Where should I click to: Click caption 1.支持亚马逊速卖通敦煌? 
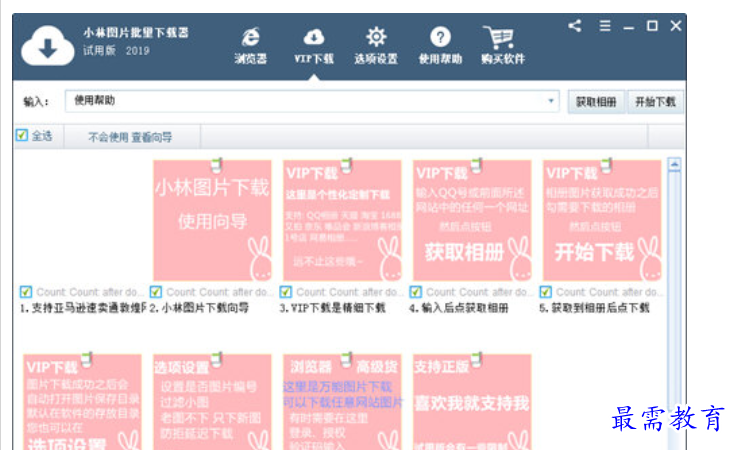pos(83,308)
